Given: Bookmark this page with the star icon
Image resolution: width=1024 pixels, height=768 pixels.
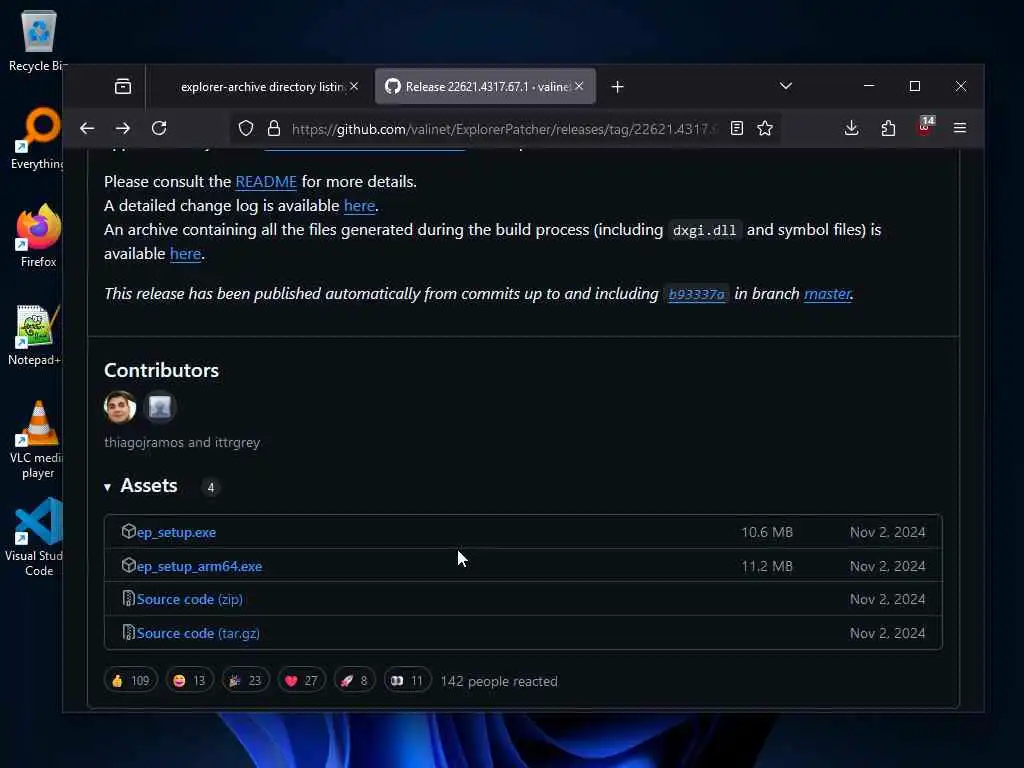Looking at the screenshot, I should point(765,128).
